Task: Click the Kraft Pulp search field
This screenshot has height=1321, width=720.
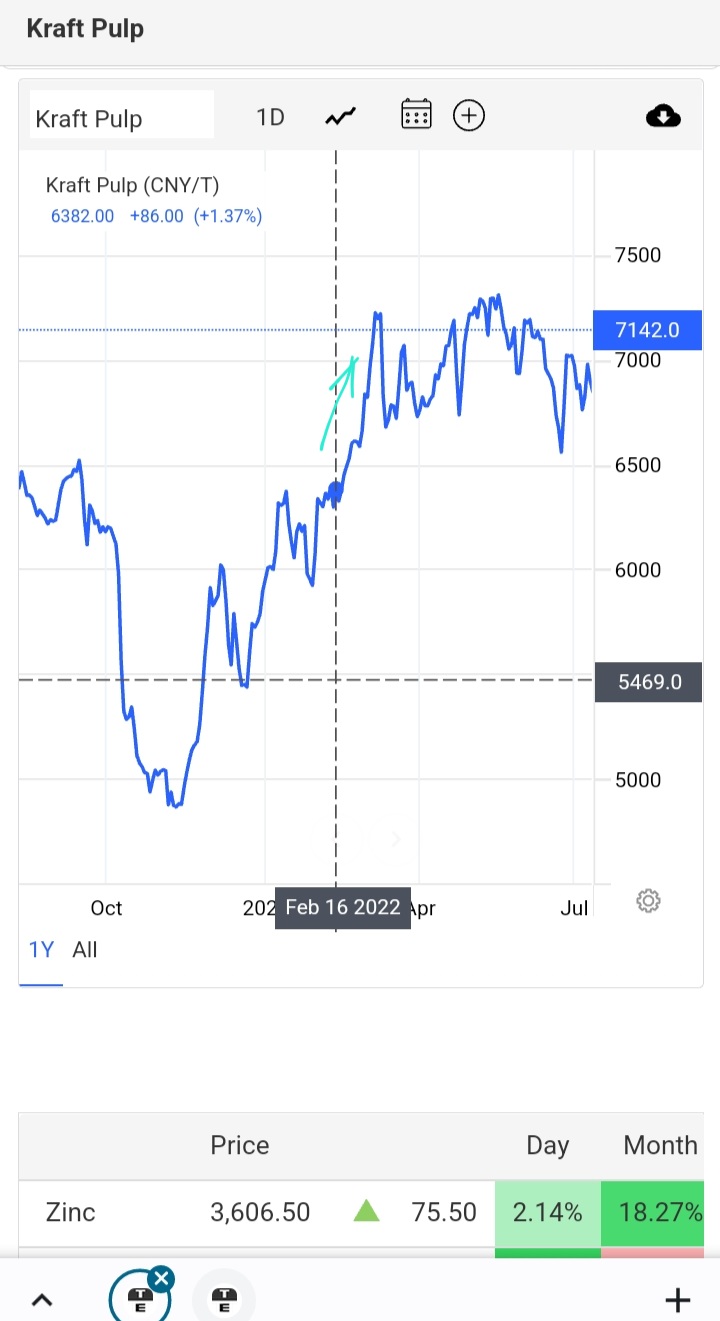Action: 122,117
